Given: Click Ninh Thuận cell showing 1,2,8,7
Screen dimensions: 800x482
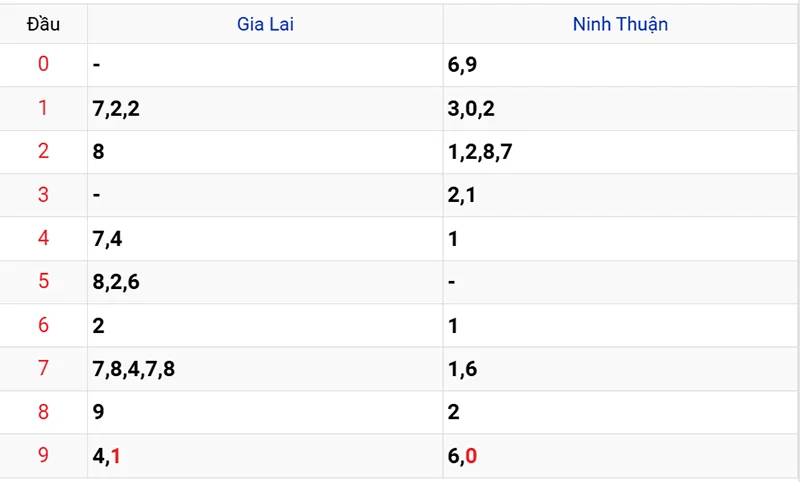Looking at the screenshot, I should coord(620,151).
